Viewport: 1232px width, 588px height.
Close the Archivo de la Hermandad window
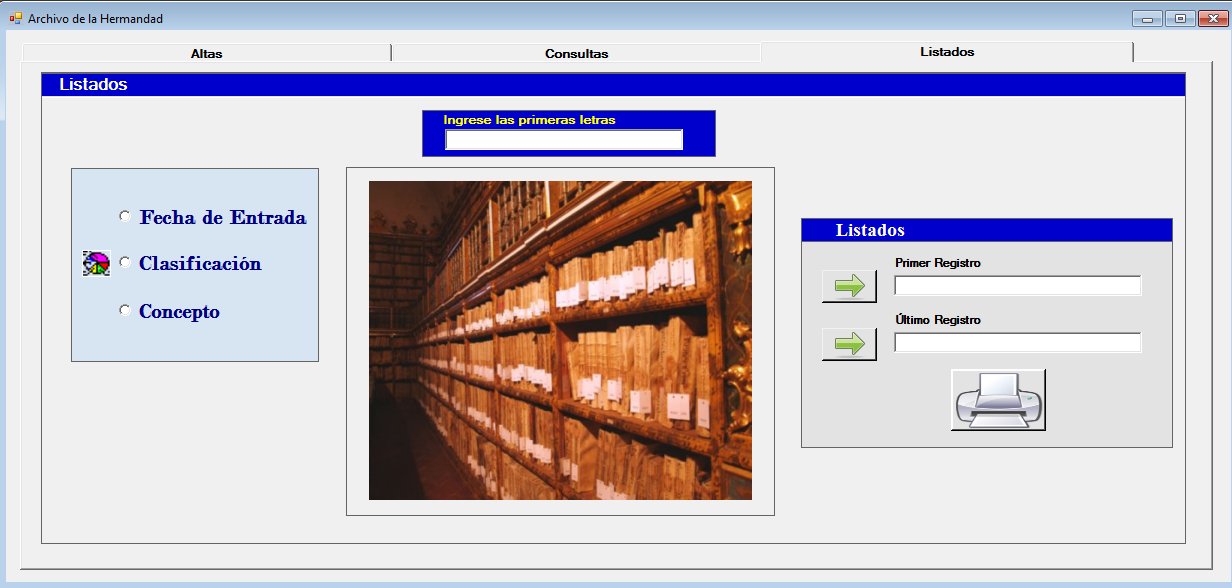click(1212, 18)
